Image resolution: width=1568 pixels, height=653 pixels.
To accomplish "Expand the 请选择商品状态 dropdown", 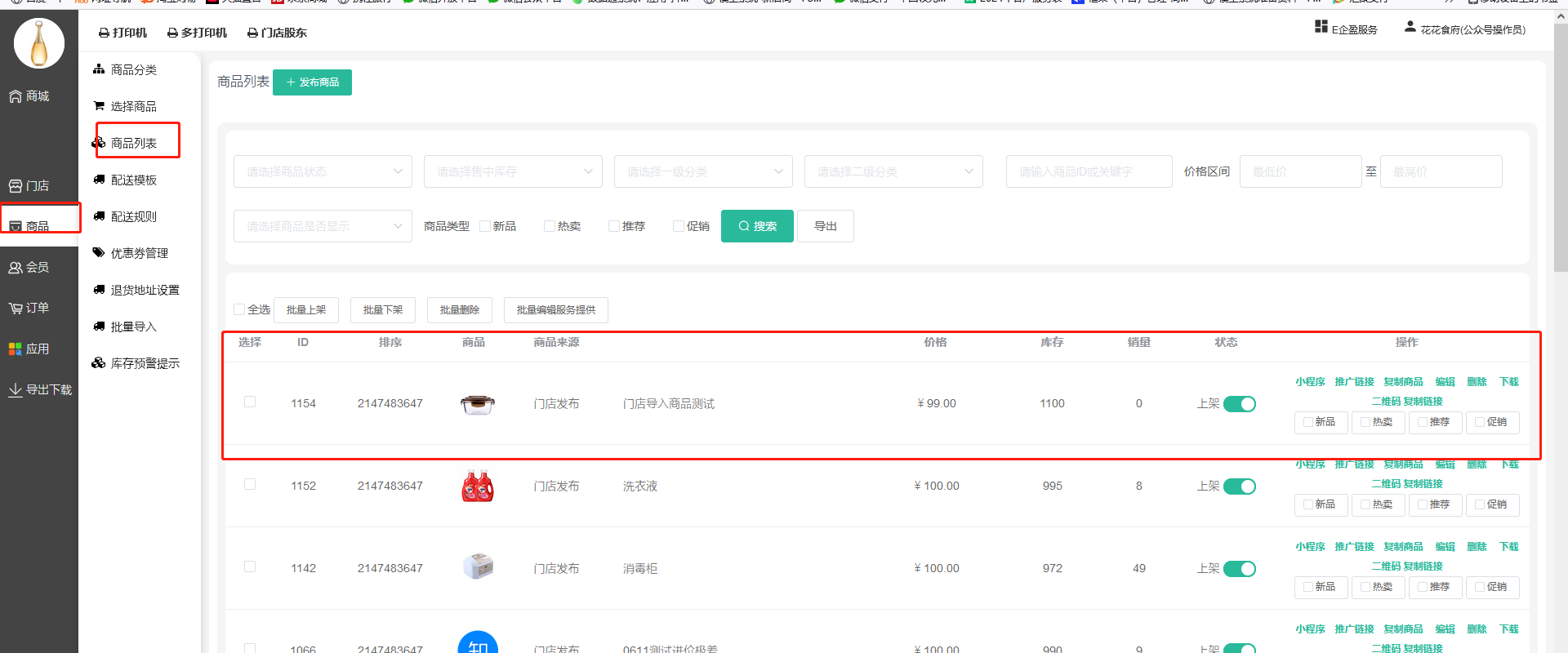I will (x=323, y=171).
